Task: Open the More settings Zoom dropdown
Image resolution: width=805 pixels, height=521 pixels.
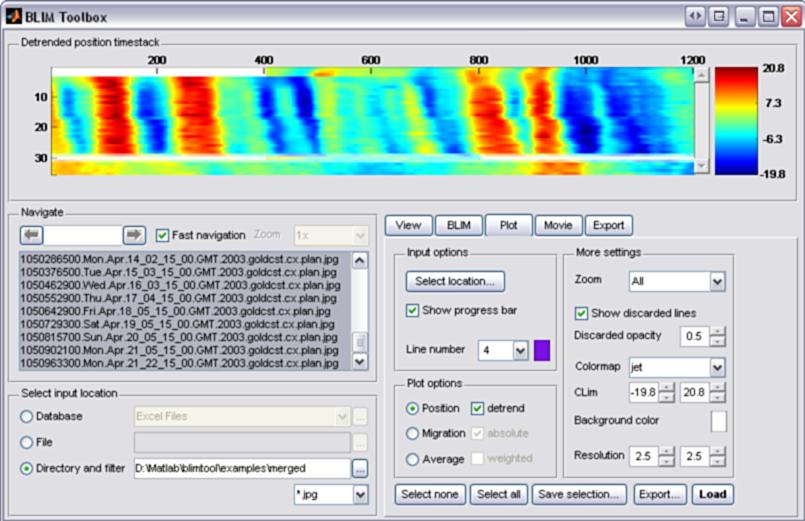Action: click(x=717, y=281)
